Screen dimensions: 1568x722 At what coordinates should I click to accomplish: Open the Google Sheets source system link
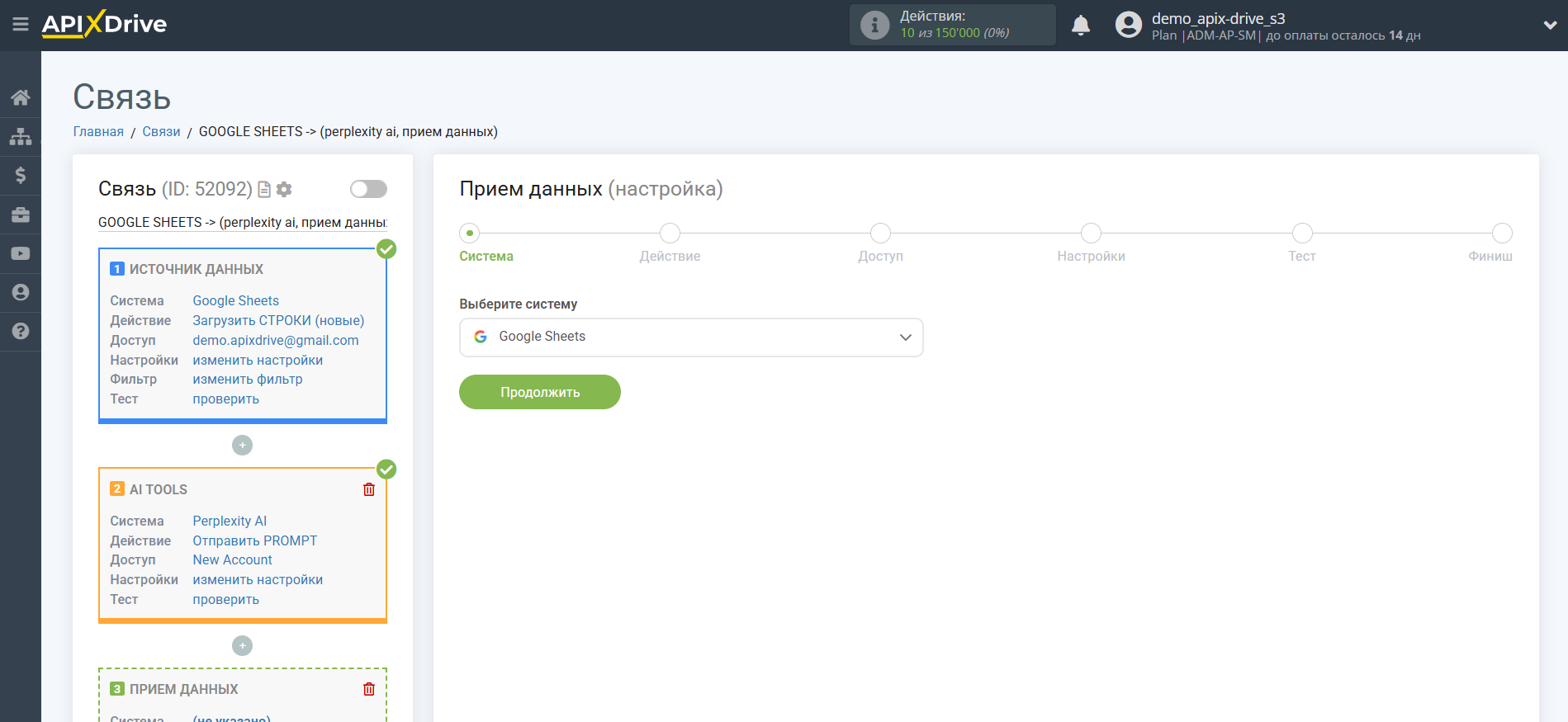pyautogui.click(x=235, y=301)
